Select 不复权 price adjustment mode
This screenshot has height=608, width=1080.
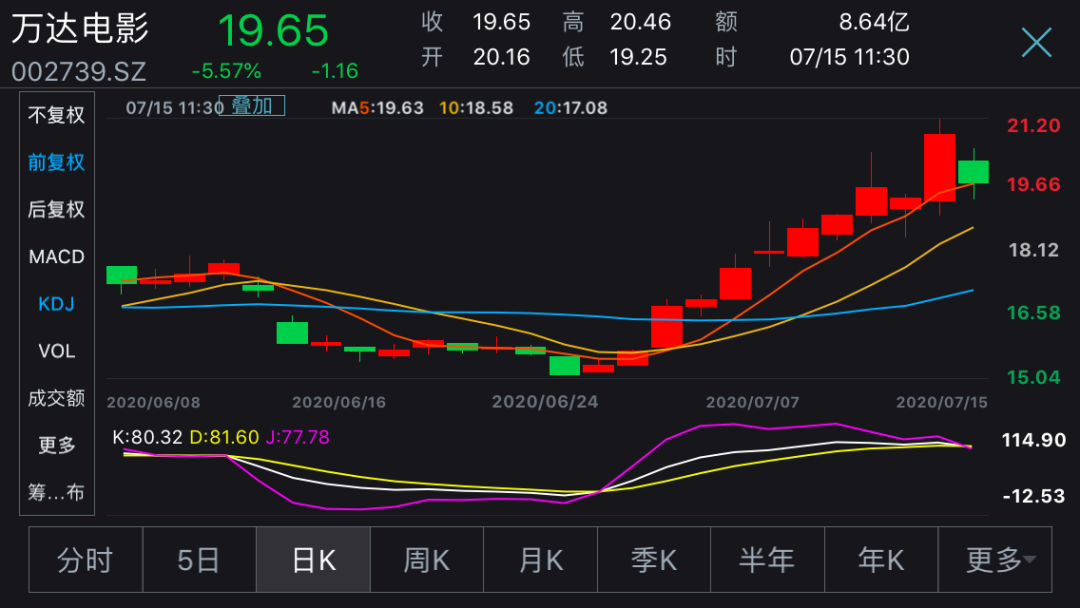(56, 115)
